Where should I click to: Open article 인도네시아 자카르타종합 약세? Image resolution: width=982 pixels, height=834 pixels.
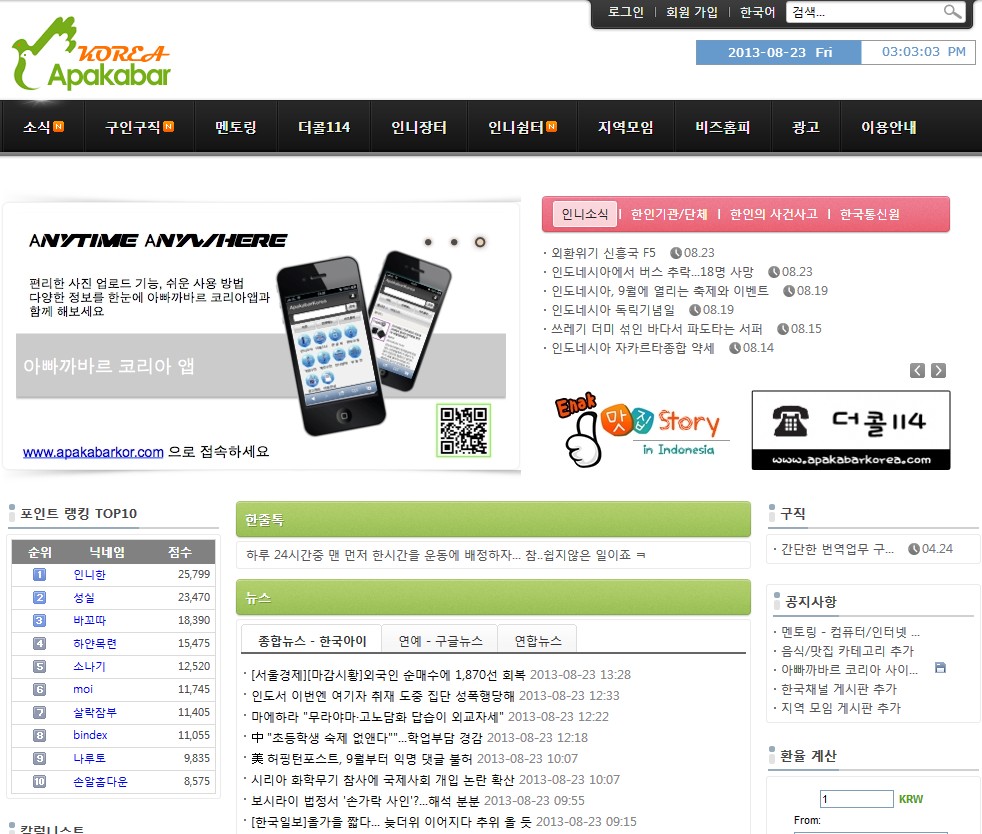(x=633, y=348)
